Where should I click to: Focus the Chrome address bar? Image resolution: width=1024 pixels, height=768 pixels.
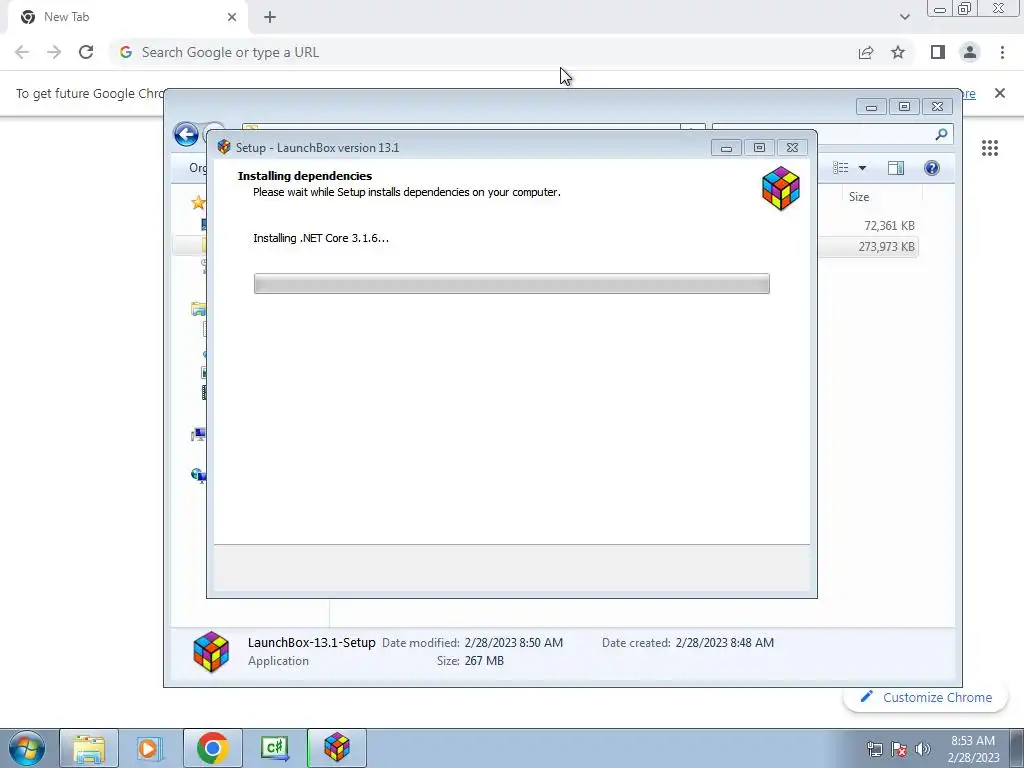click(x=482, y=52)
